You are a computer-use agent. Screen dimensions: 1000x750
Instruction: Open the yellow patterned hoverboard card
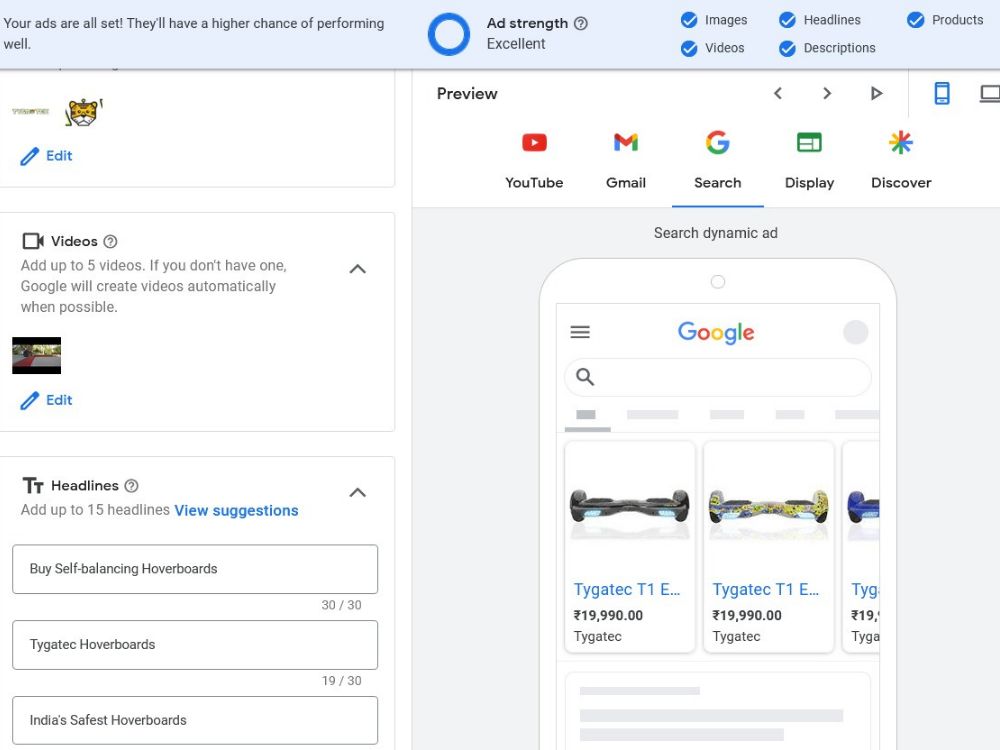coord(768,547)
